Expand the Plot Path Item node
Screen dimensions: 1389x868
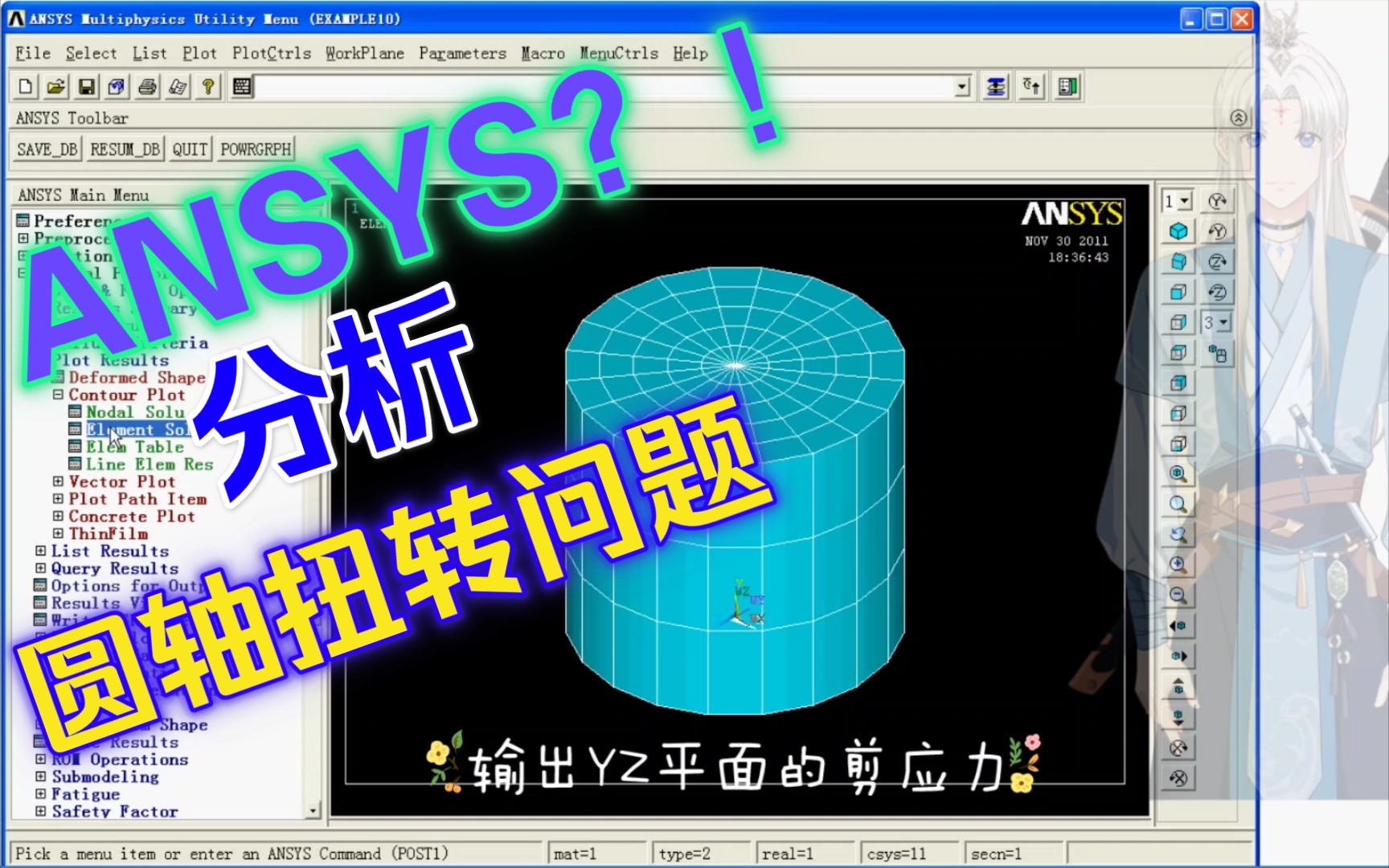58,499
